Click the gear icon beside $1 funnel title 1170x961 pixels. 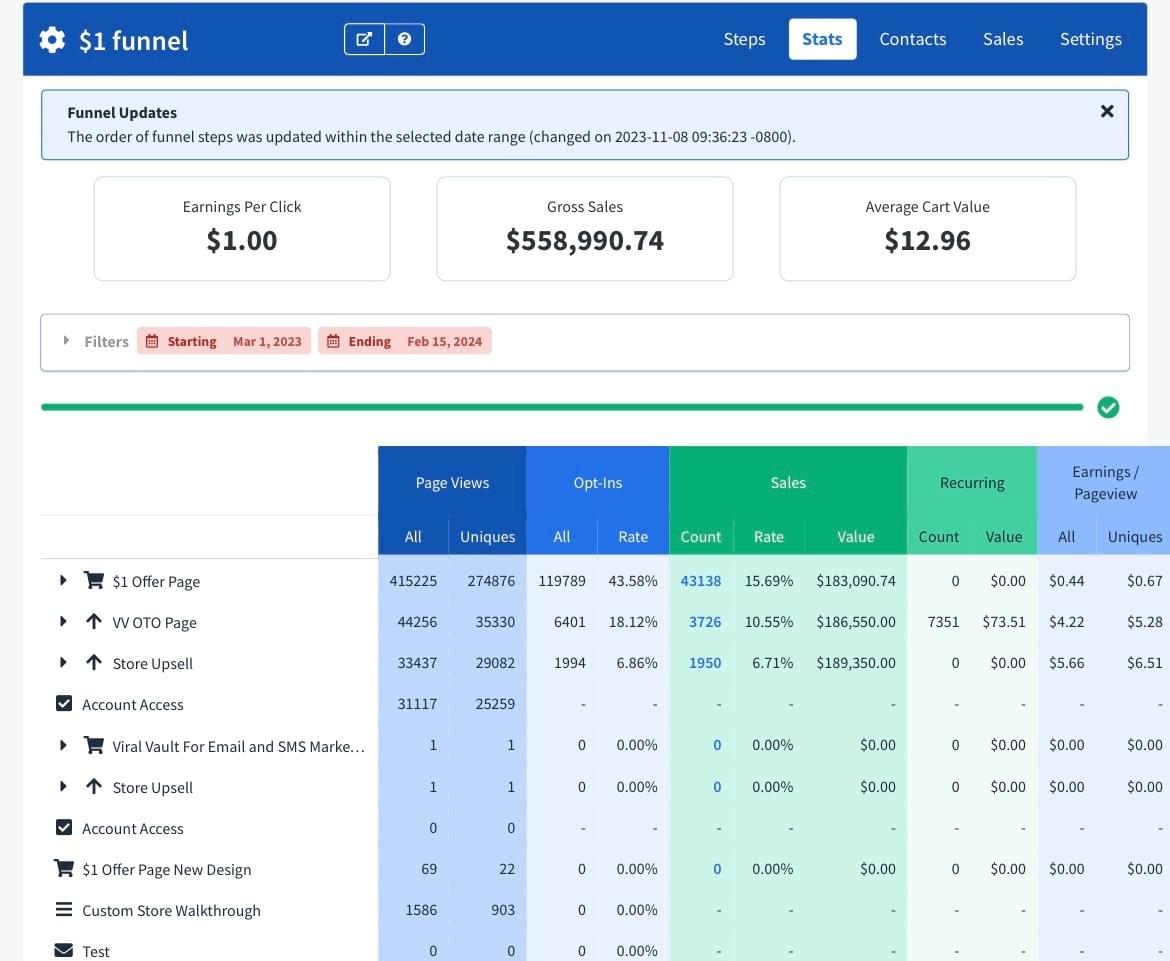52,40
